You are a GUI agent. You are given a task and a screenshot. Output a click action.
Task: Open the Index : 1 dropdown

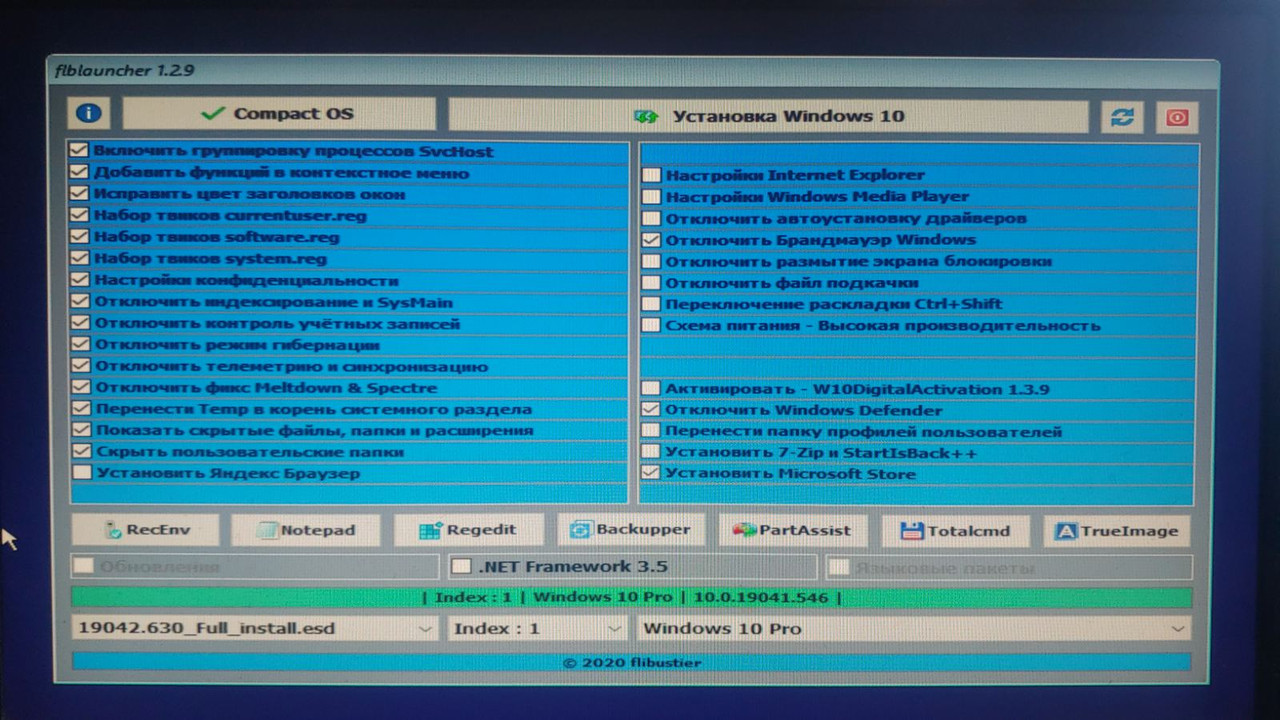[x=537, y=628]
